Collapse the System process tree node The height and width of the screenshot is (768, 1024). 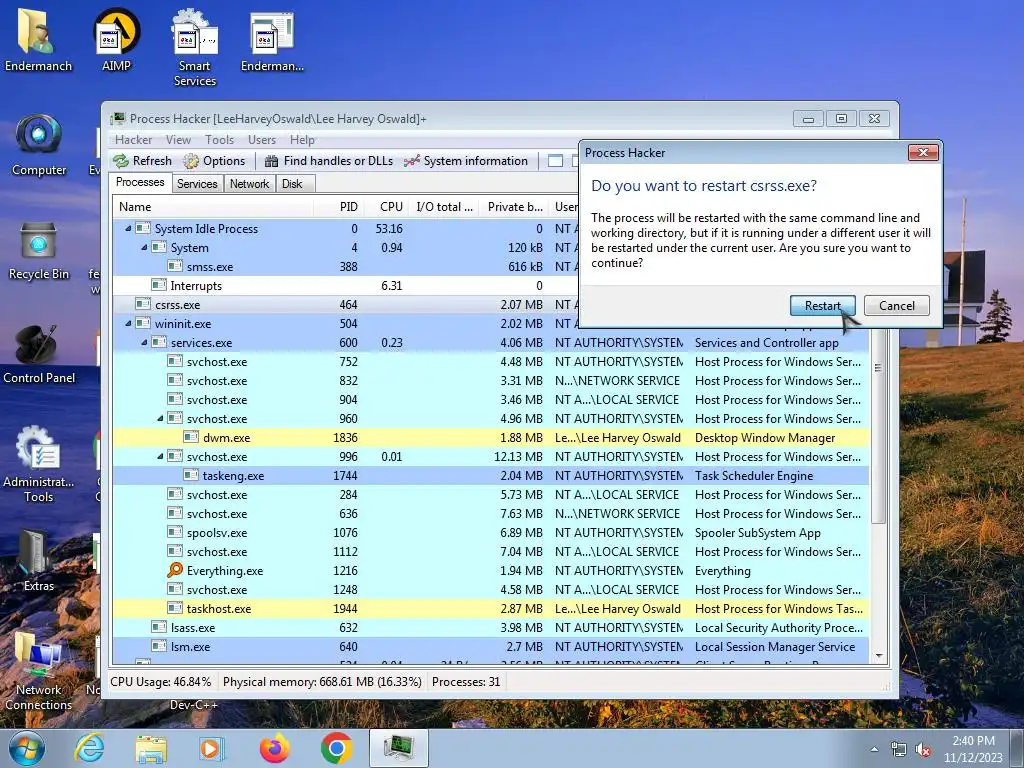[144, 248]
